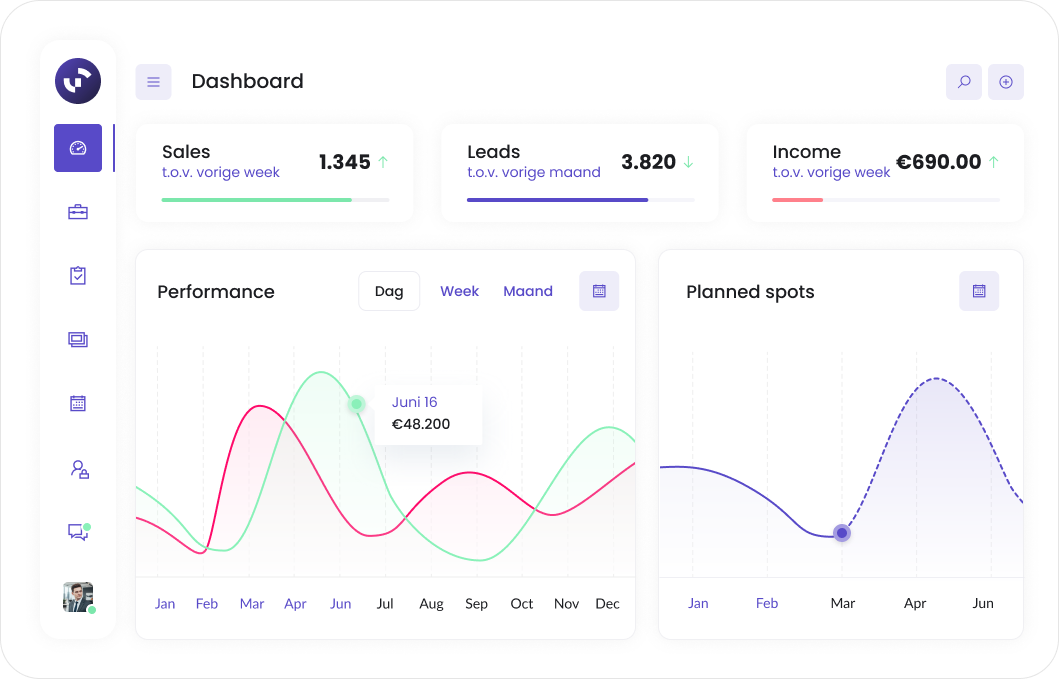Click the user lock icon in sidebar
The width and height of the screenshot is (1059, 679).
tap(79, 468)
